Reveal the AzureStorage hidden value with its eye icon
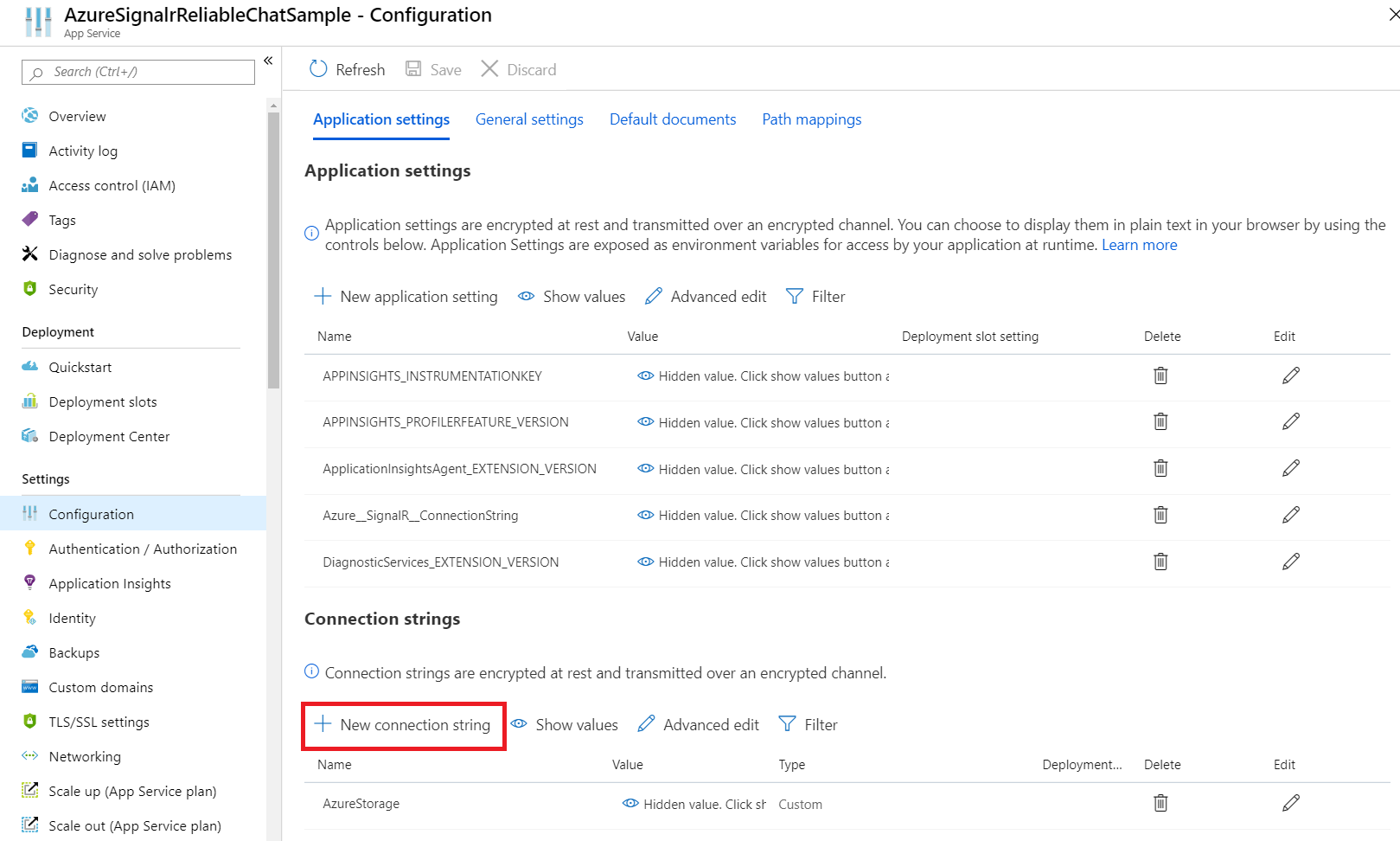Viewport: 1400px width, 841px height. [630, 804]
